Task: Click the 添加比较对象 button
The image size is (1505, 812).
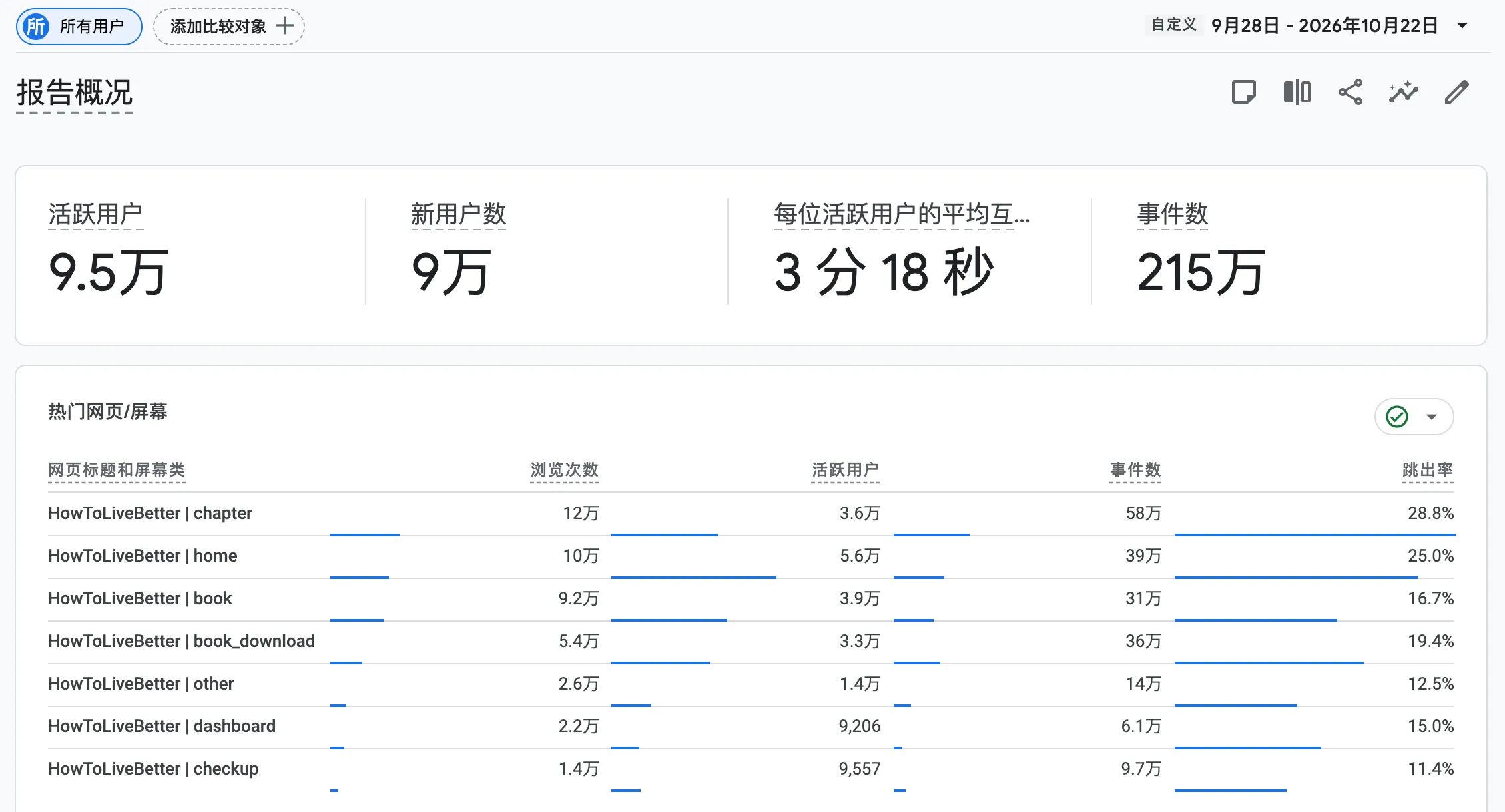Action: [x=229, y=27]
